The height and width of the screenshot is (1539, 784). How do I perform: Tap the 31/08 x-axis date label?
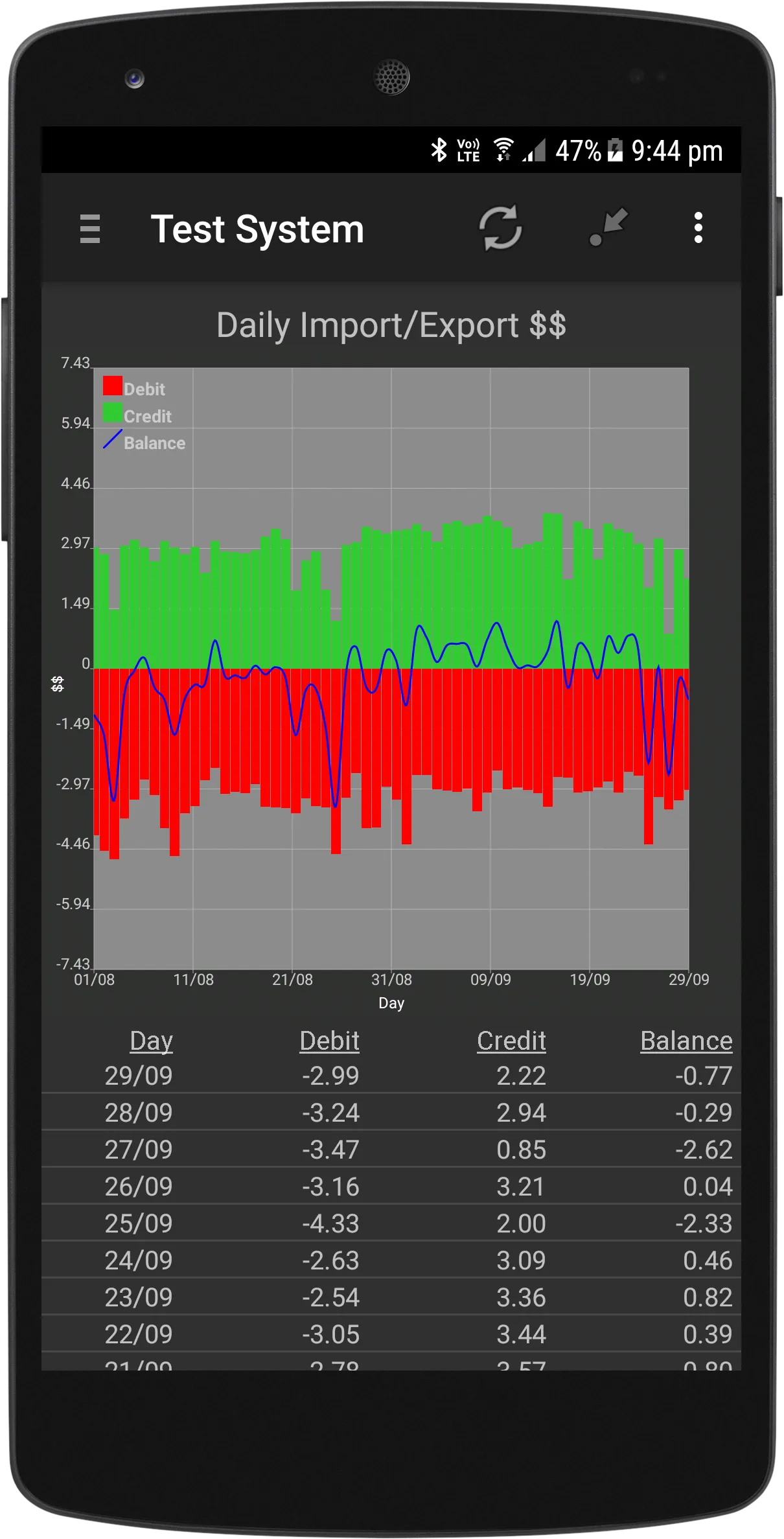(391, 979)
